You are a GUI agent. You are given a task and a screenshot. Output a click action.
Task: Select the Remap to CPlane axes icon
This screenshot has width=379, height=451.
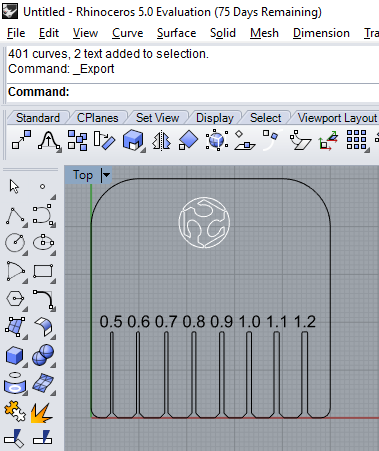[x=329, y=140]
